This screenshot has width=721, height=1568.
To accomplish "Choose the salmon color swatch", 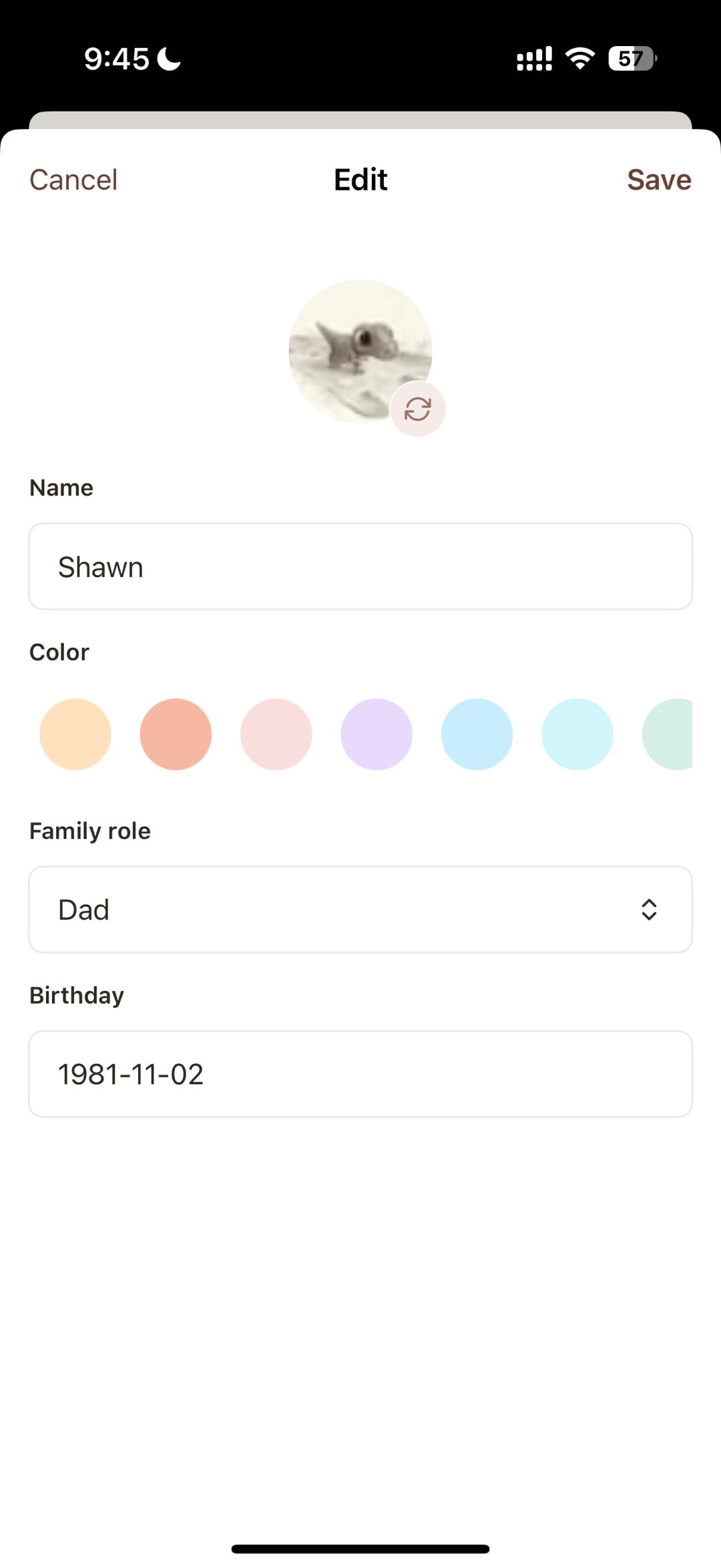I will coord(176,735).
